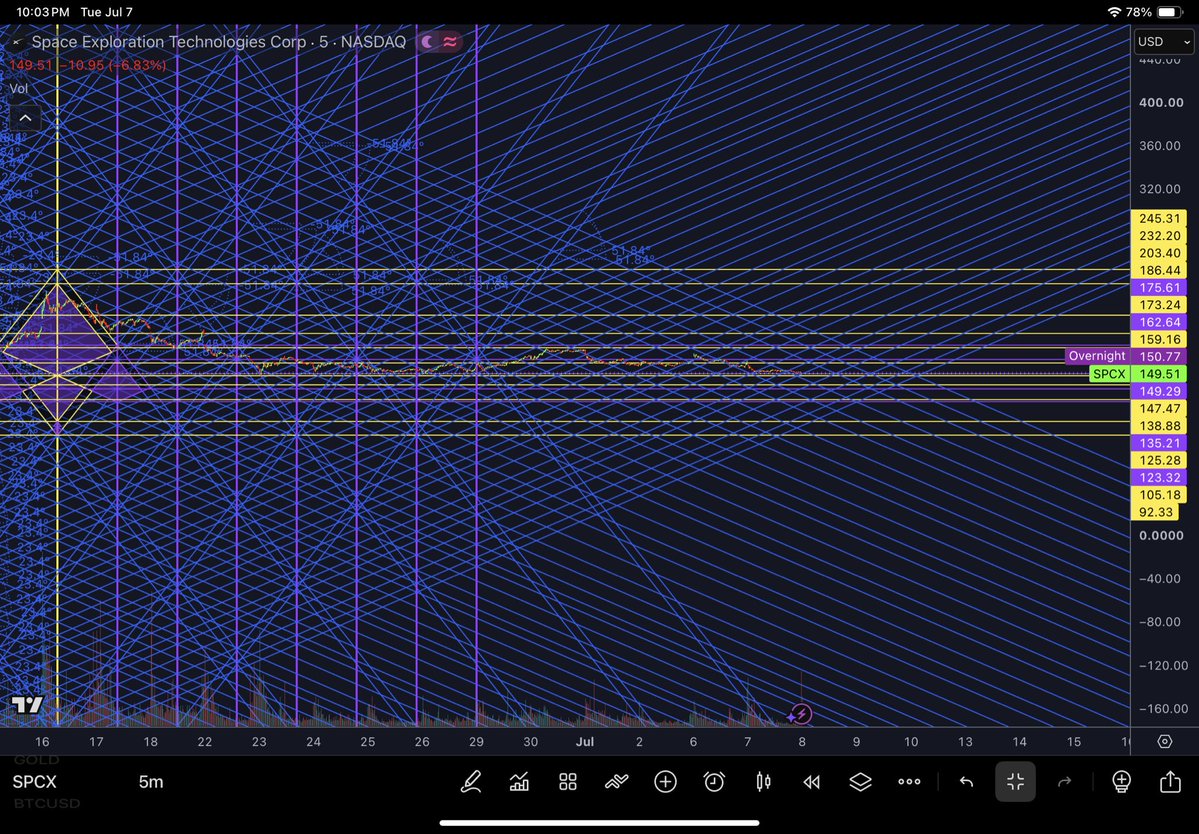
Task: Open the ideas light bulb icon
Action: click(1121, 781)
